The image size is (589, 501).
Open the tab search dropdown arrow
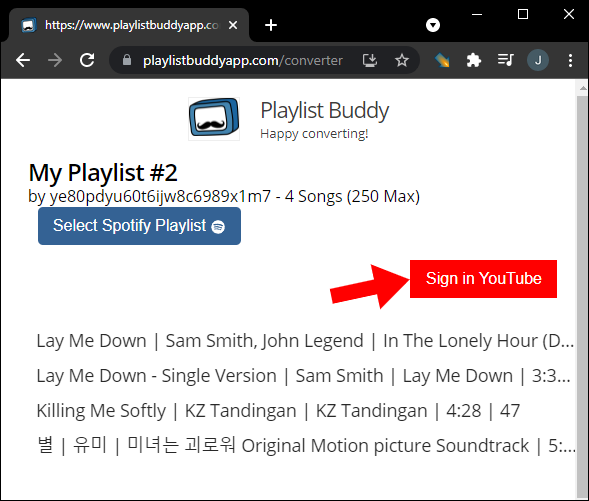(x=433, y=25)
